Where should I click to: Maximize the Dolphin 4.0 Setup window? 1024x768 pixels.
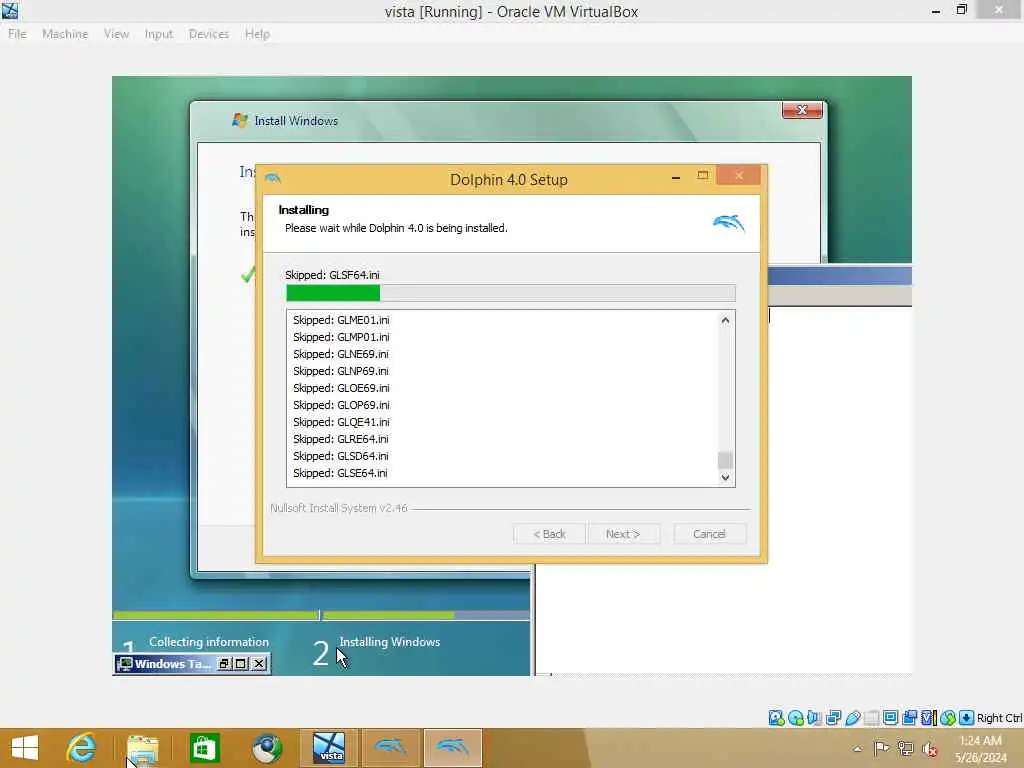tap(703, 176)
